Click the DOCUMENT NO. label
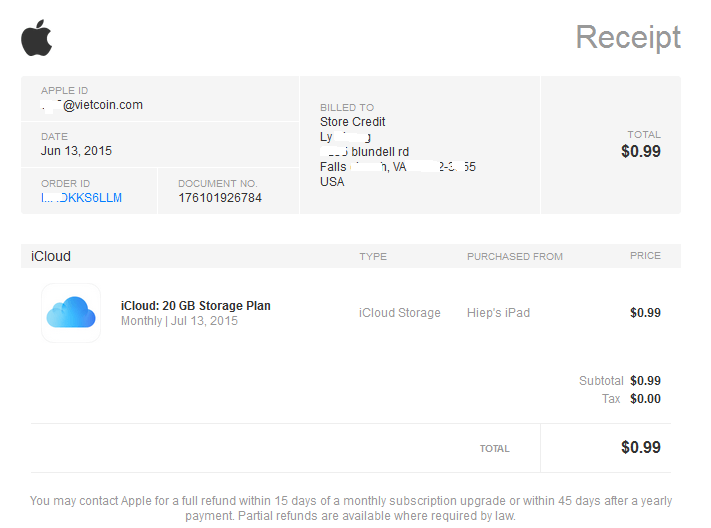This screenshot has width=711, height=528. point(218,183)
